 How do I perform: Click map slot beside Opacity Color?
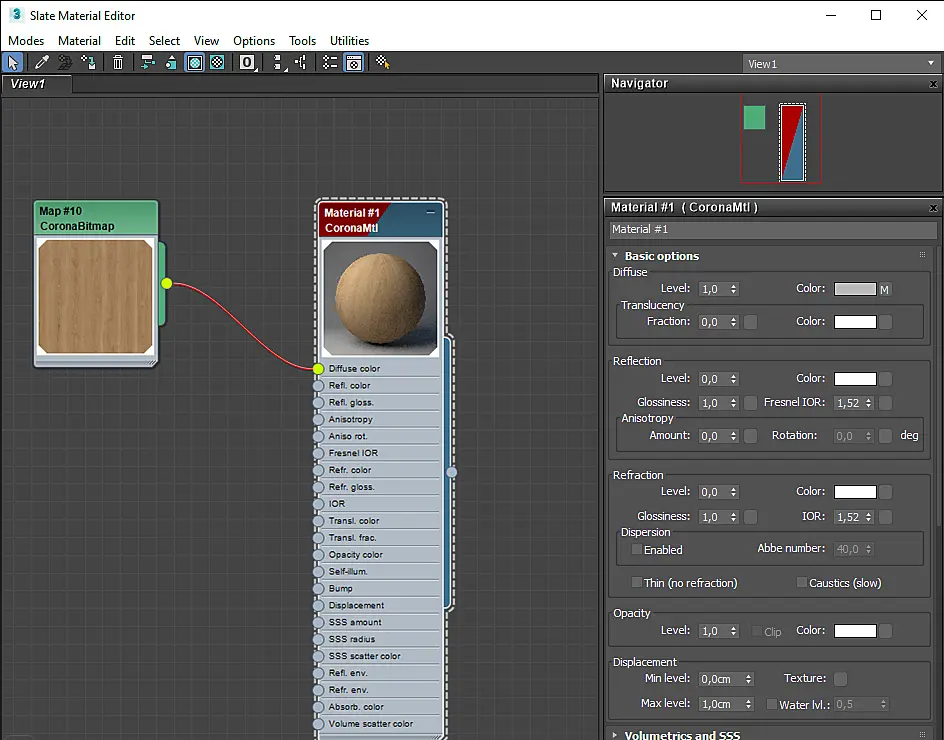pyautogui.click(x=885, y=631)
